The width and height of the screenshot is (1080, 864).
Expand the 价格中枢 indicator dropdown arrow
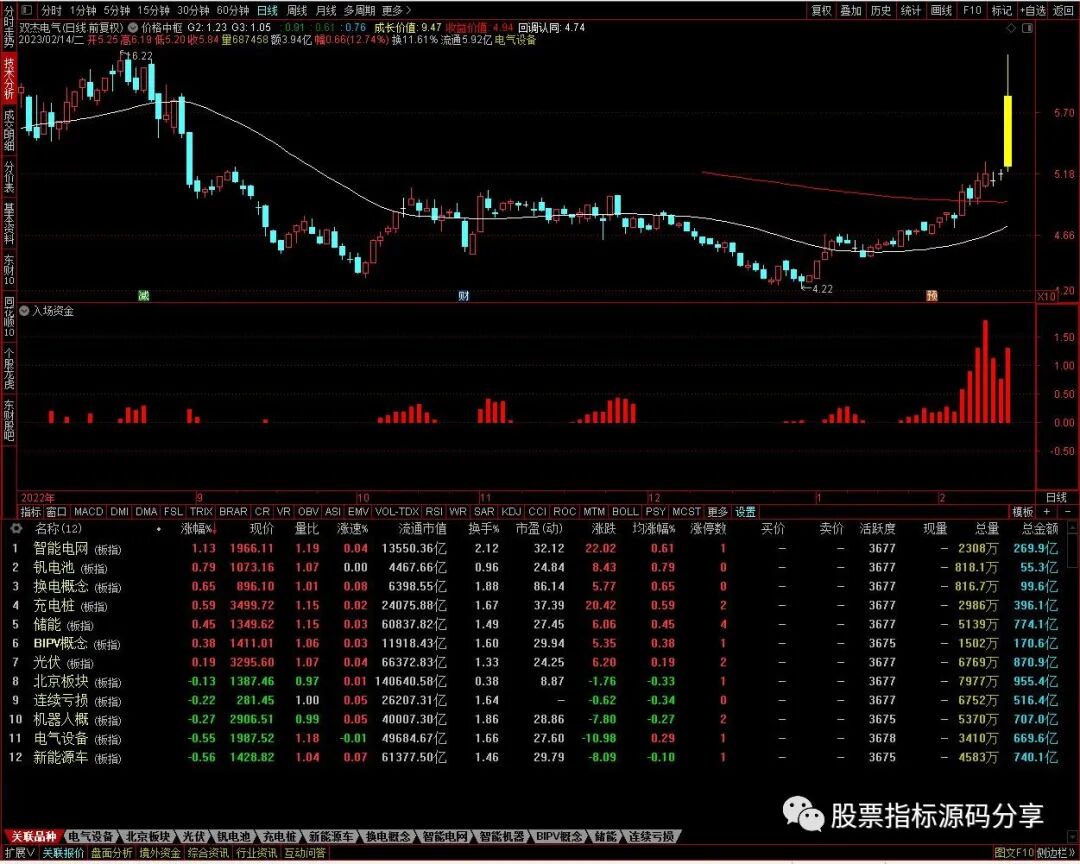tap(133, 28)
